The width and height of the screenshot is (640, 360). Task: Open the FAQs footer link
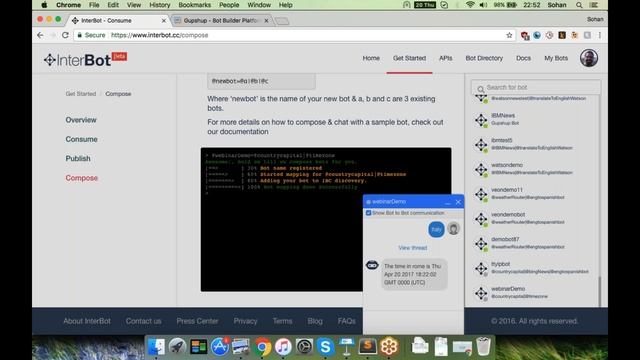347,321
